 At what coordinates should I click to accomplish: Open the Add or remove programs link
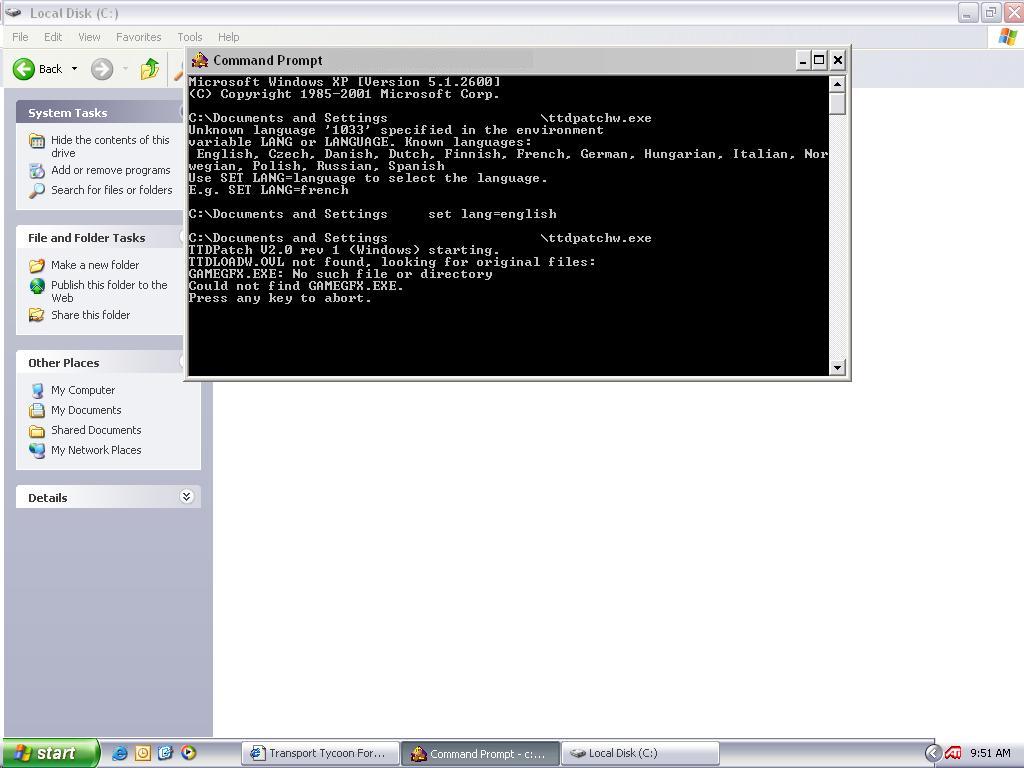click(111, 170)
